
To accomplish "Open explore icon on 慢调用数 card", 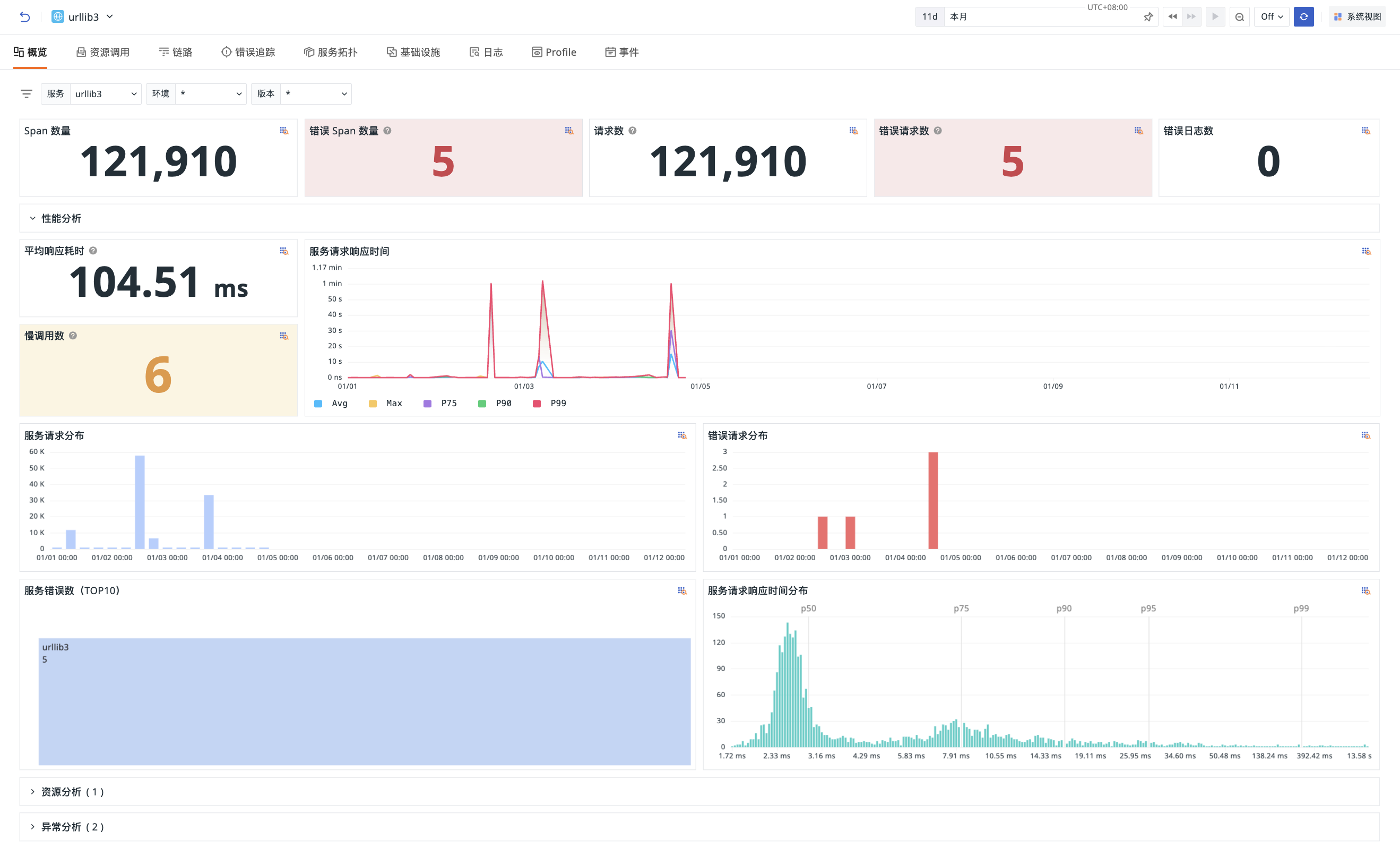I will (284, 336).
